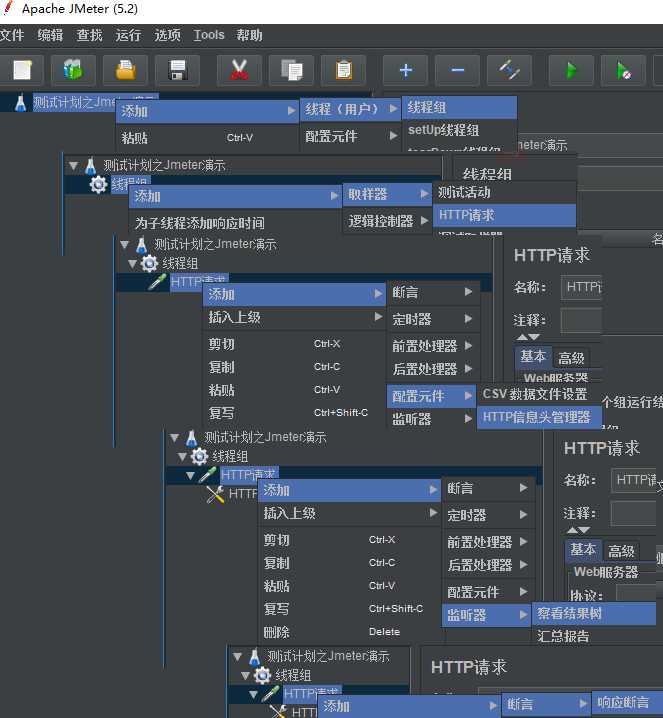The image size is (663, 718).
Task: Choose HTTP信息头管理器 menu item
Action: [539, 417]
